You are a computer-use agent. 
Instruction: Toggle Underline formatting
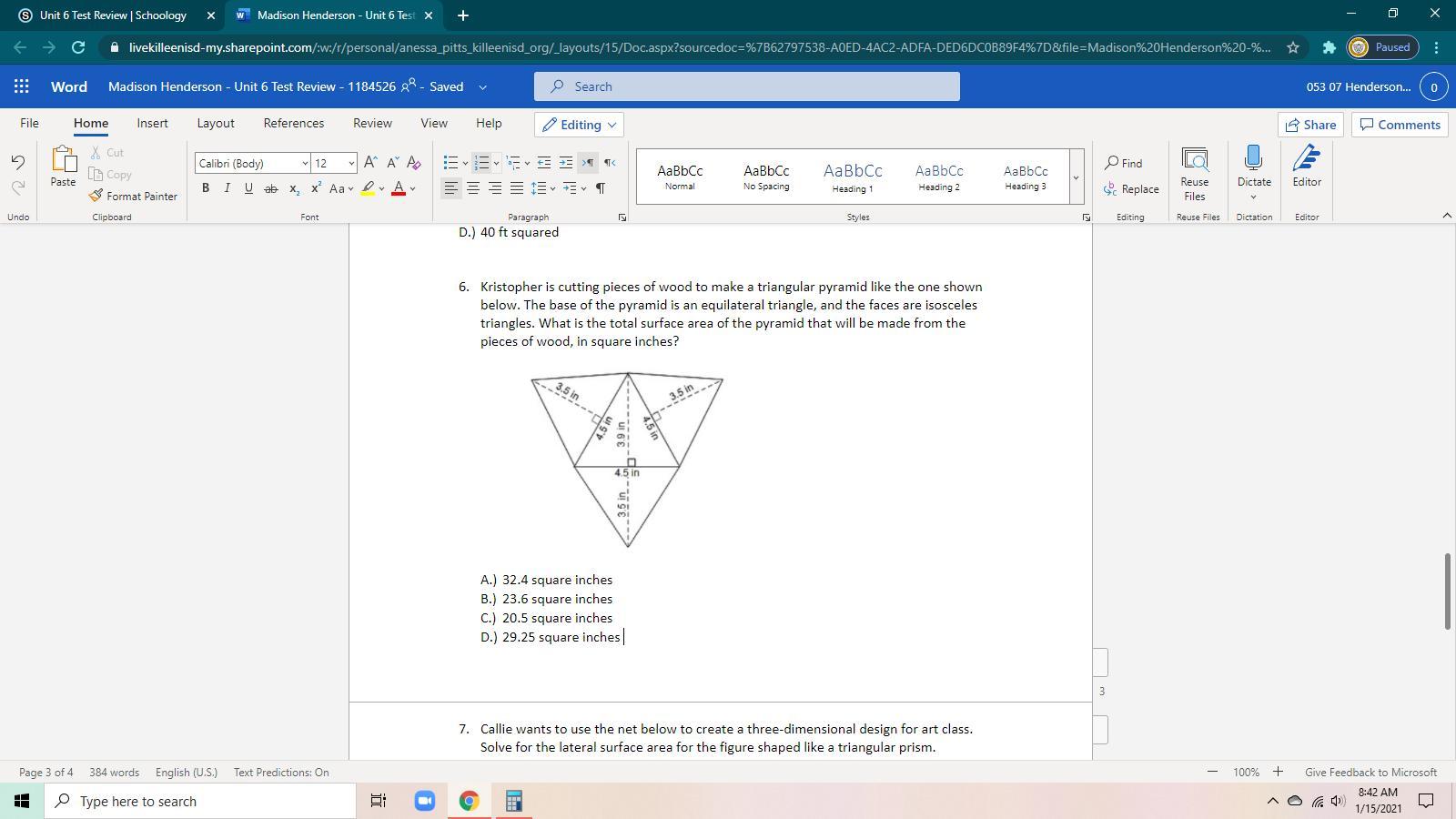point(248,188)
